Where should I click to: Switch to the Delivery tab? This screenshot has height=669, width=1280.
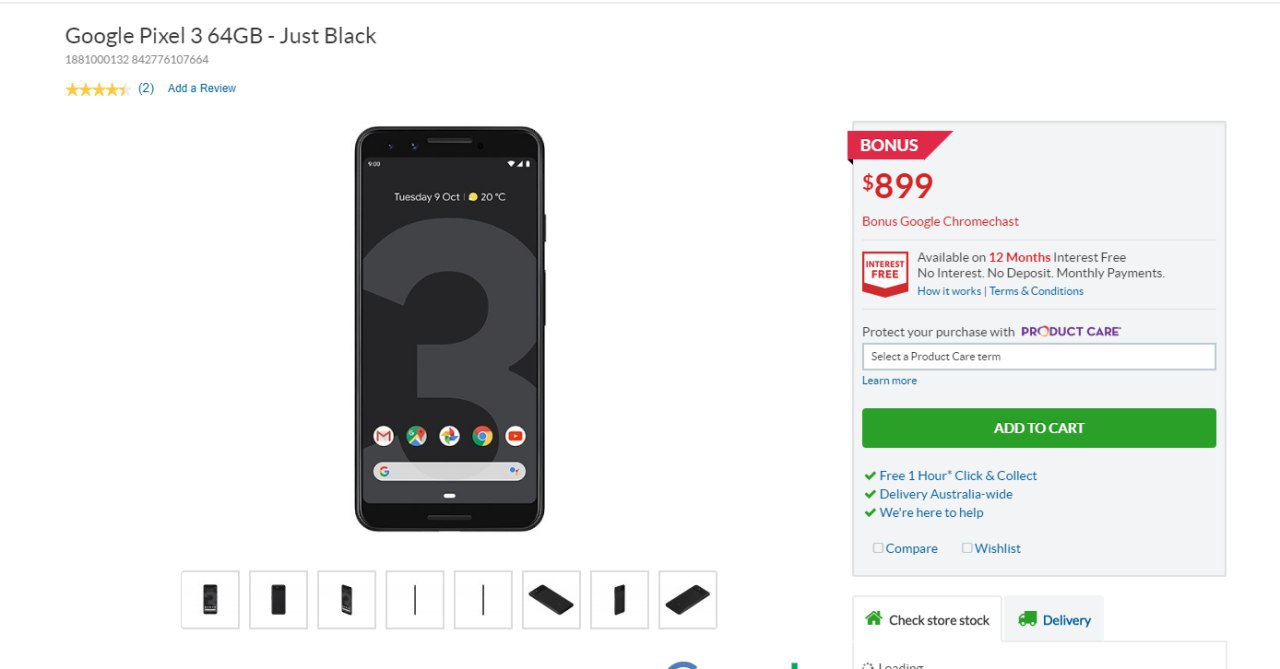tap(1055, 620)
